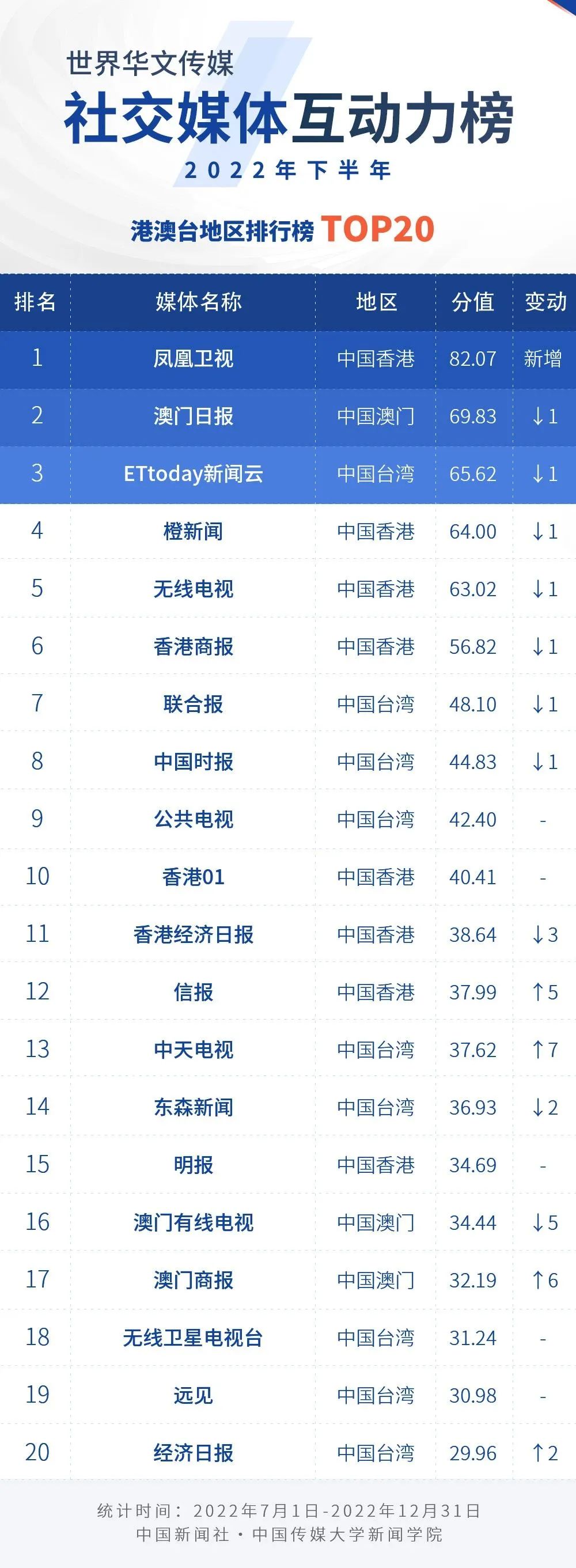Click the down arrow in 澳门日报 row
This screenshot has width=576, height=1568.
(x=537, y=416)
